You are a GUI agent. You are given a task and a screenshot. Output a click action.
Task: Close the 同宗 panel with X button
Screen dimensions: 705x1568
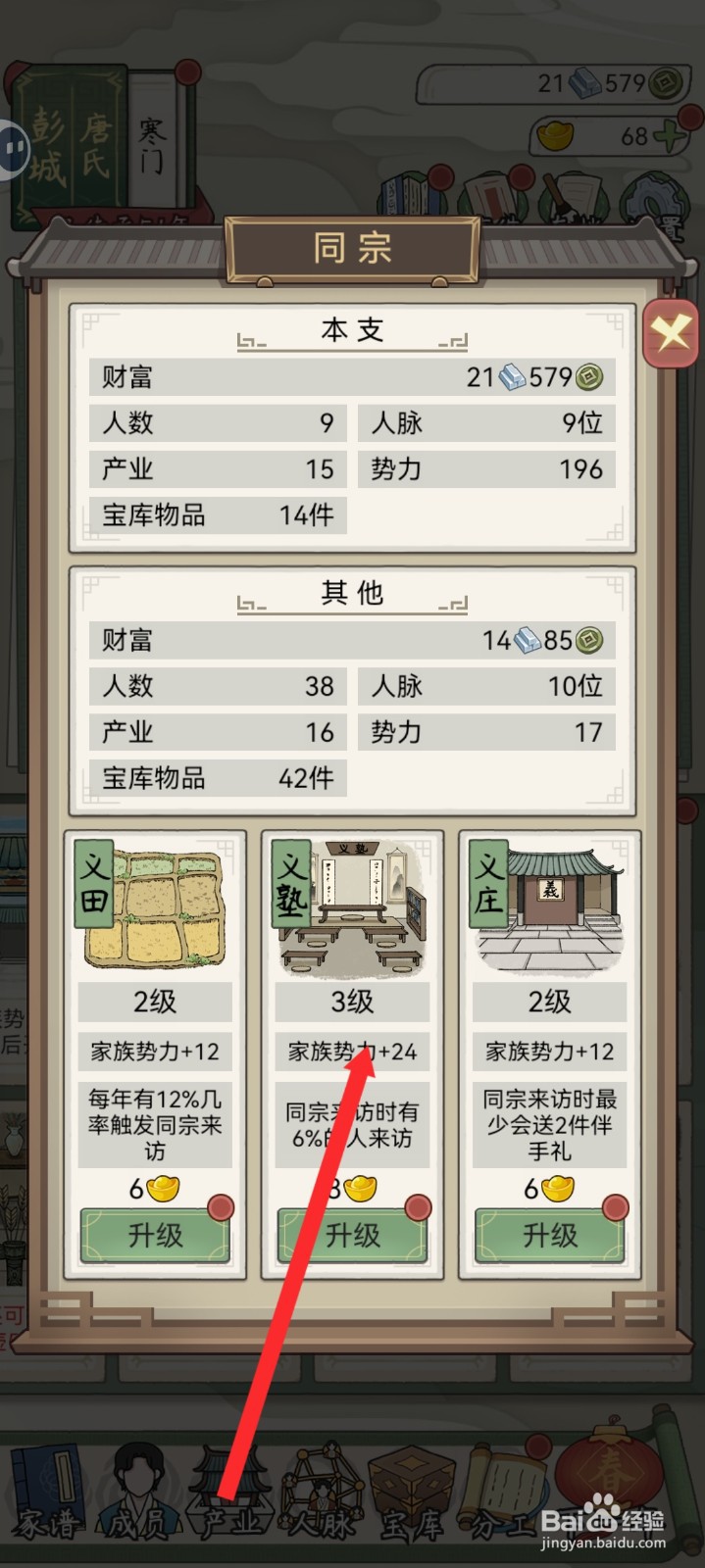tap(671, 334)
